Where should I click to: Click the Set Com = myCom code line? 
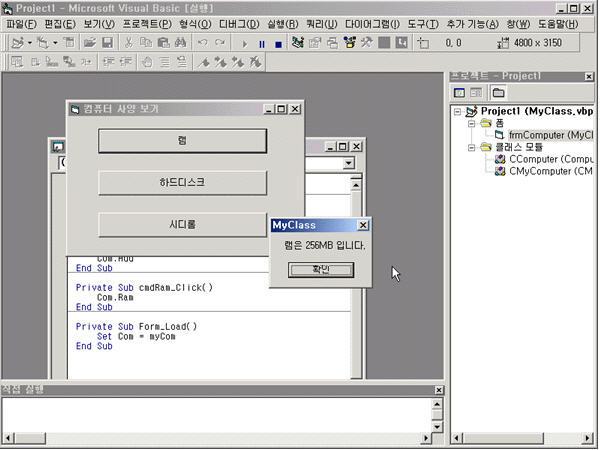[x=136, y=337]
